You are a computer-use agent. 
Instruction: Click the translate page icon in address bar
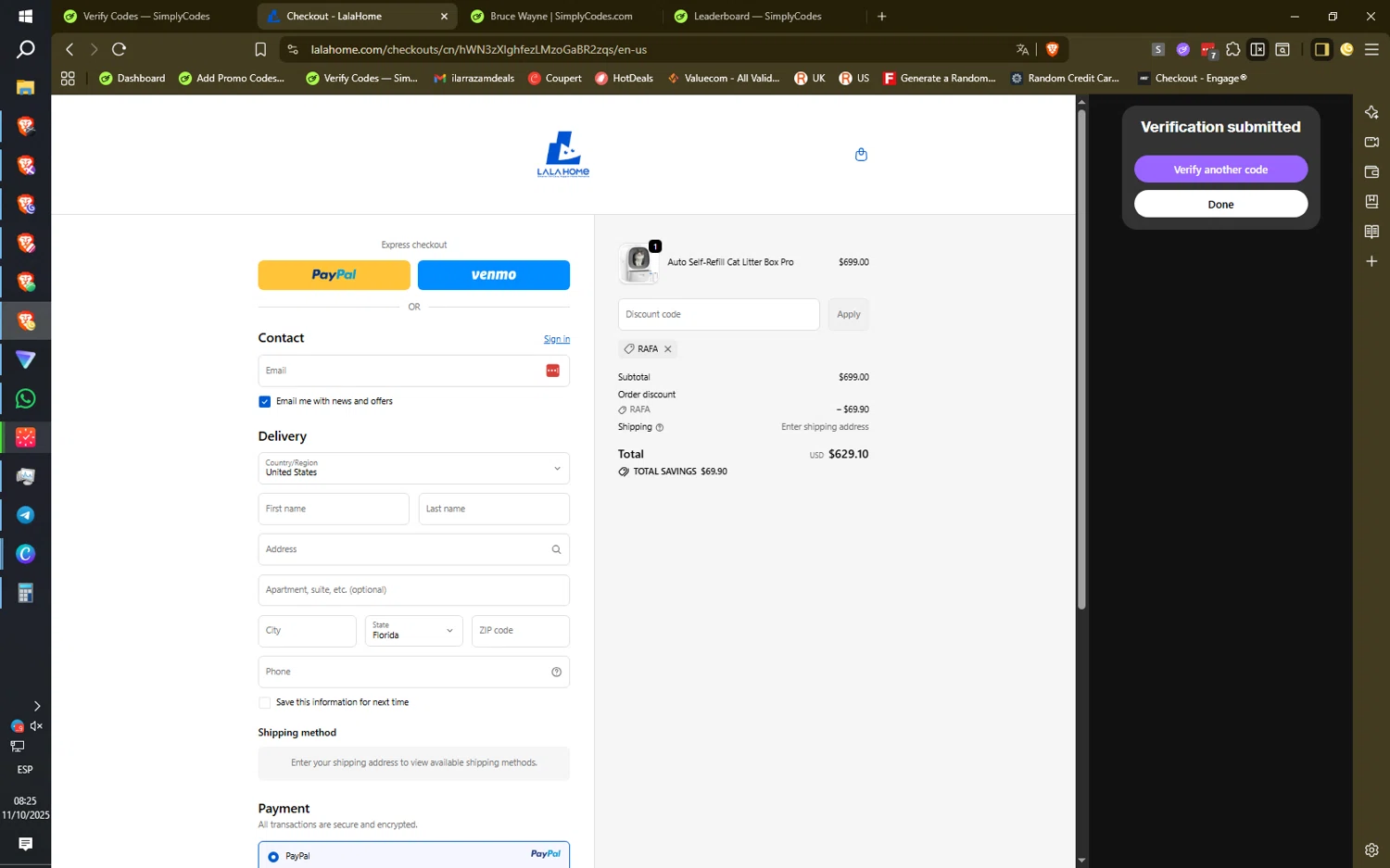point(1022,49)
